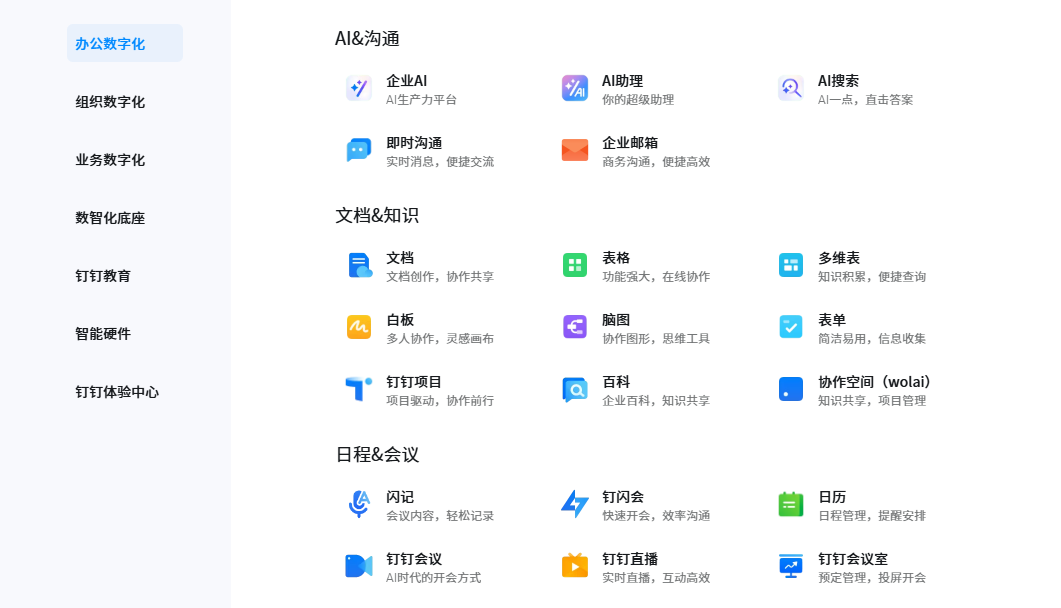Switch to the 组织数字化 category
1061x608 pixels.
(x=110, y=102)
